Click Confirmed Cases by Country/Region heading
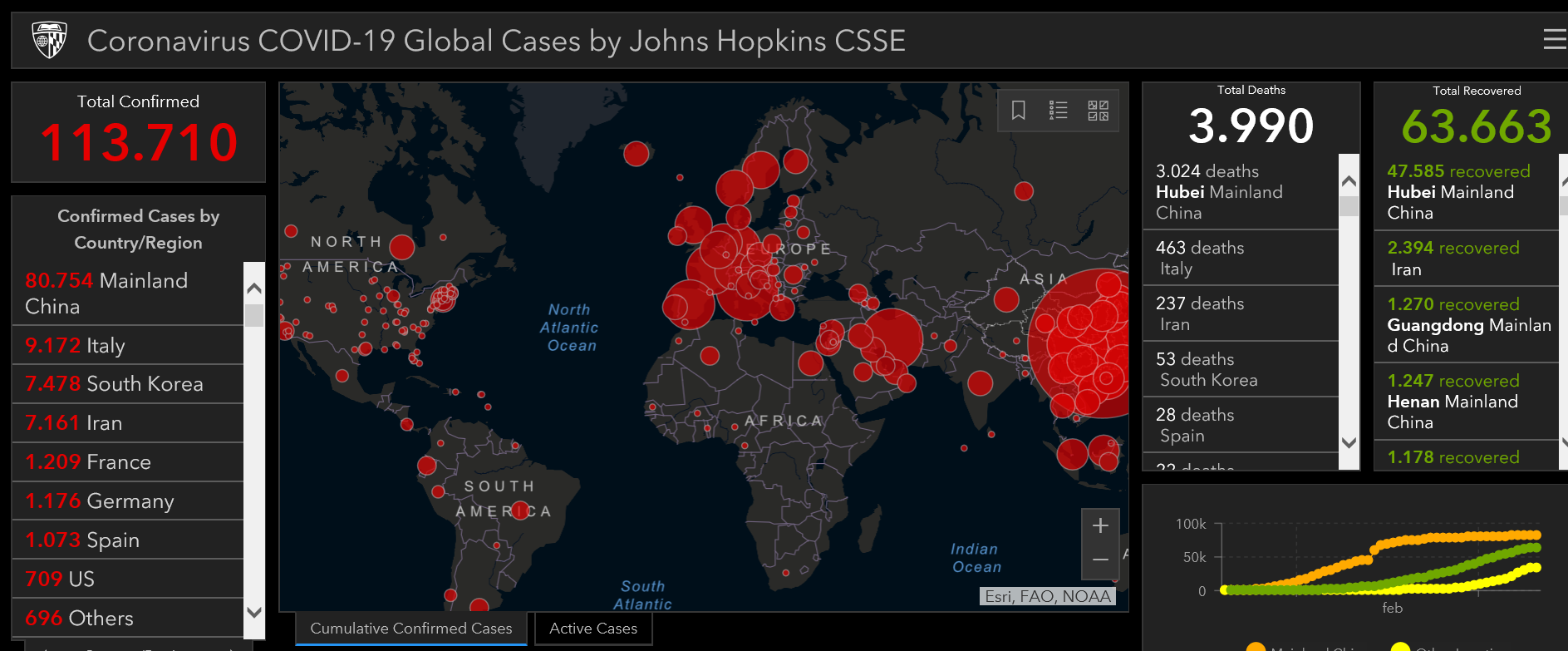Viewport: 1568px width, 651px height. 139,229
